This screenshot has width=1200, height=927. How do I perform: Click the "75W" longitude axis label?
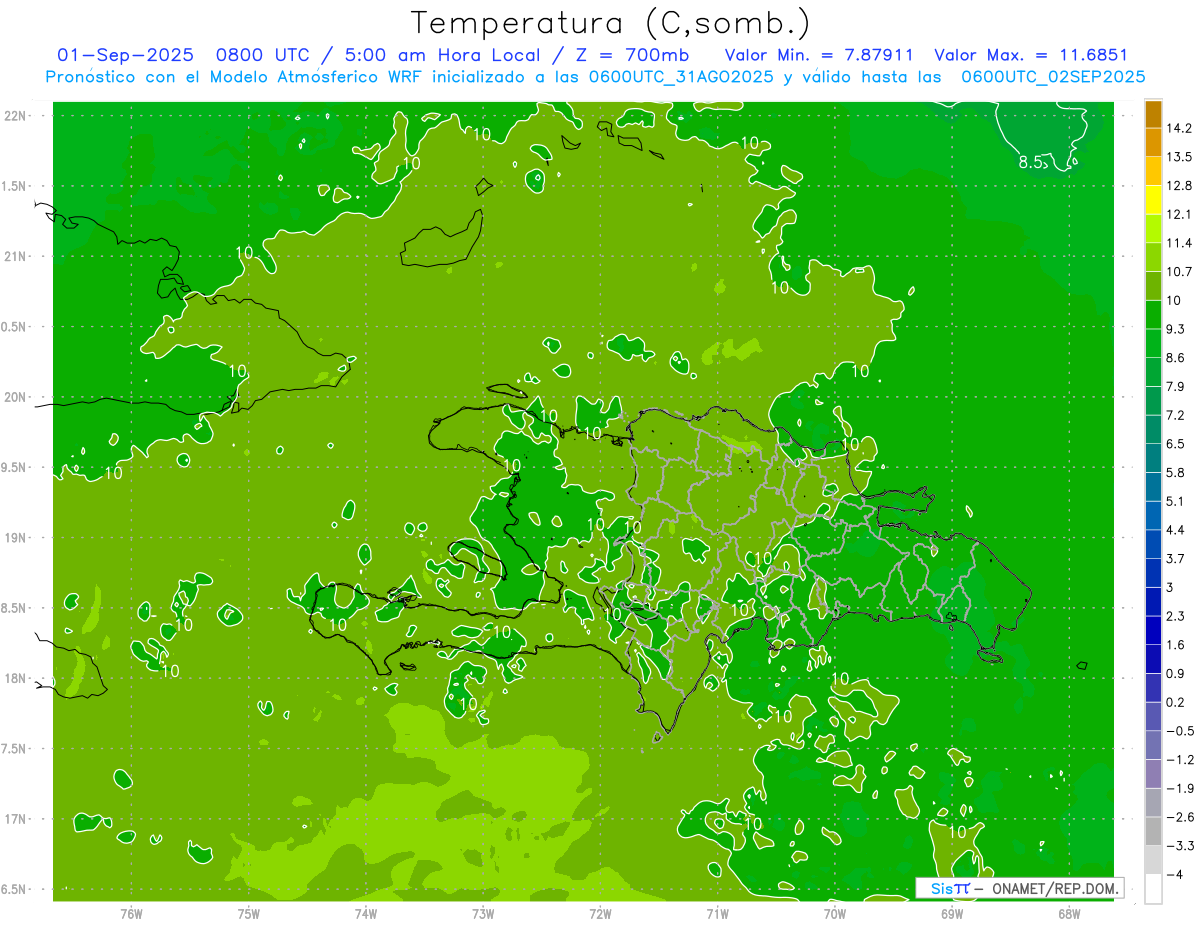click(248, 912)
